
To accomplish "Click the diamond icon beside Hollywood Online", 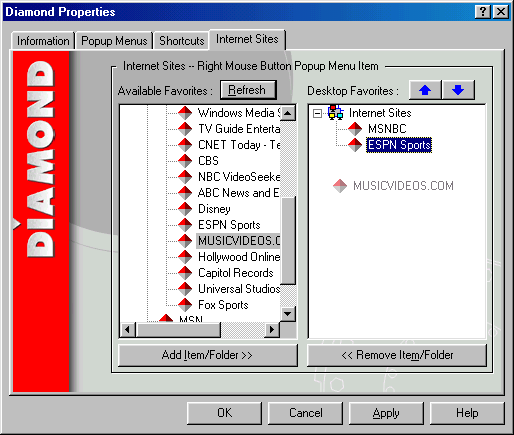I will pos(185,257).
